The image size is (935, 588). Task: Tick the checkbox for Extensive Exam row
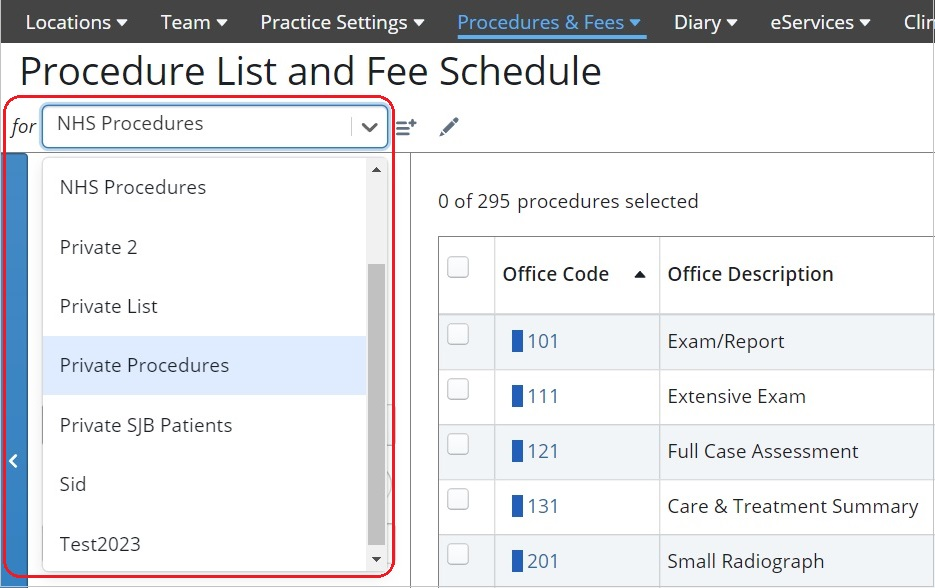pos(458,391)
